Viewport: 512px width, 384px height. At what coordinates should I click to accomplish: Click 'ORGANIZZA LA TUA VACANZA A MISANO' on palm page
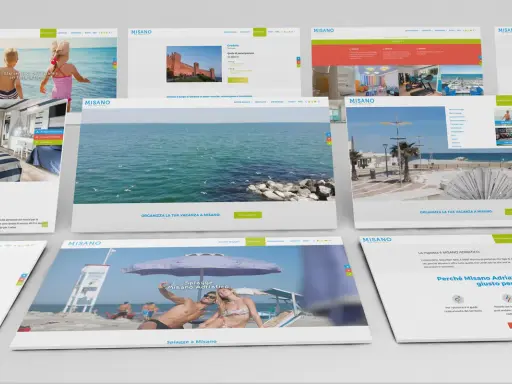click(456, 212)
